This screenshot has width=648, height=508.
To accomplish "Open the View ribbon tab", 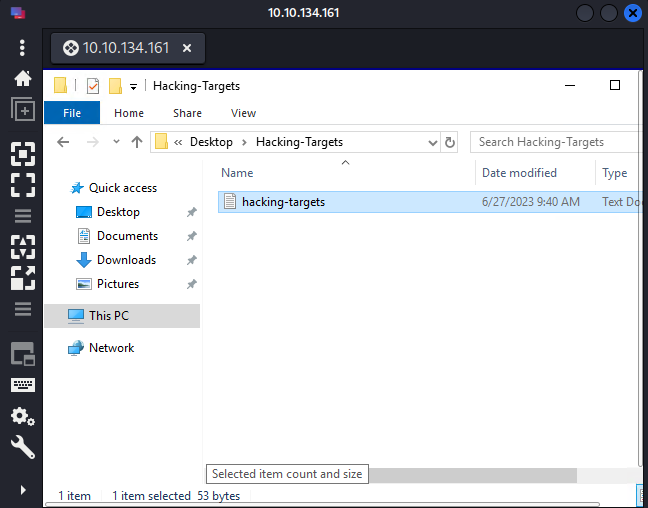I will point(243,113).
